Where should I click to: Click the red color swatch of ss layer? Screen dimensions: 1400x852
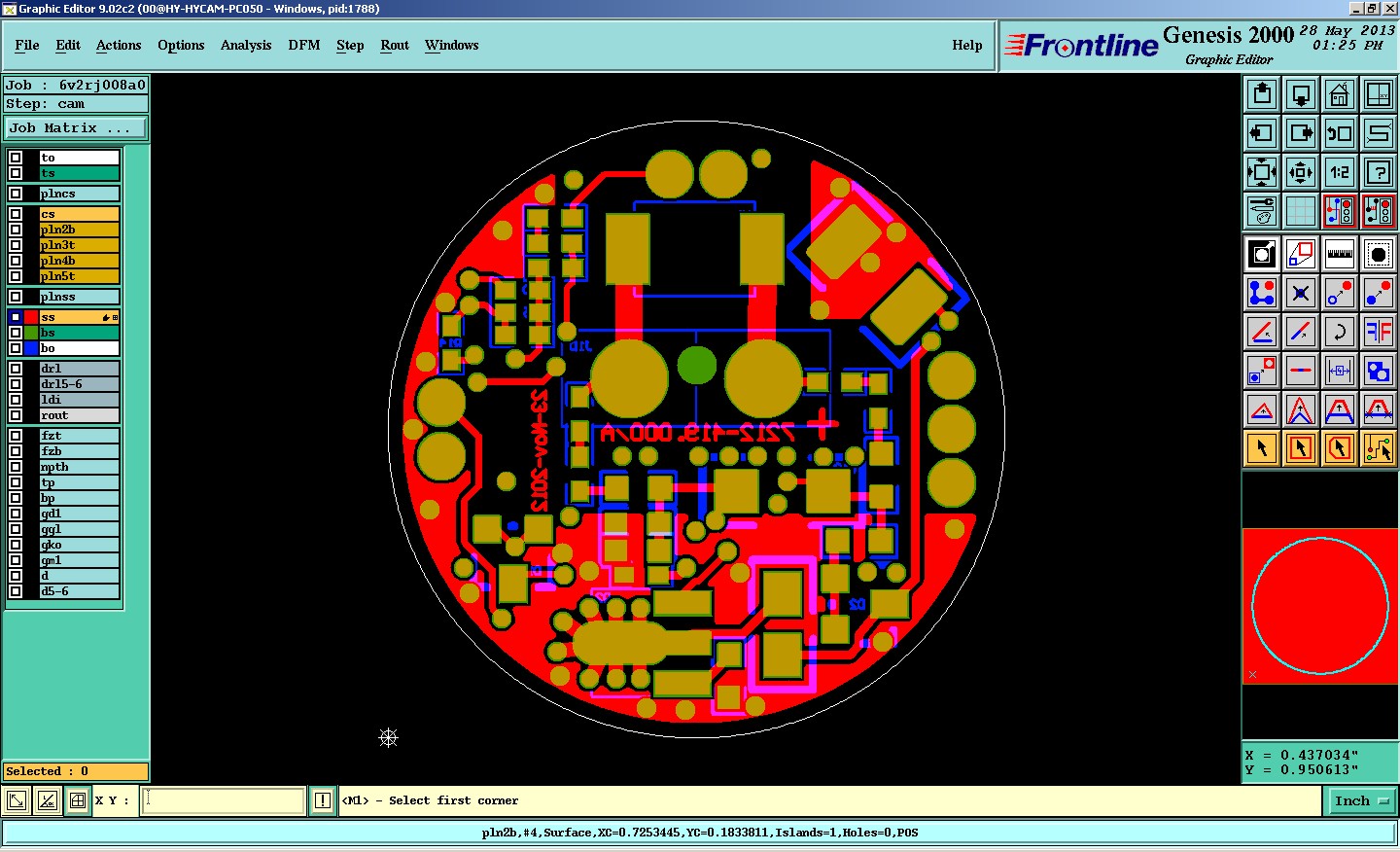[x=31, y=317]
